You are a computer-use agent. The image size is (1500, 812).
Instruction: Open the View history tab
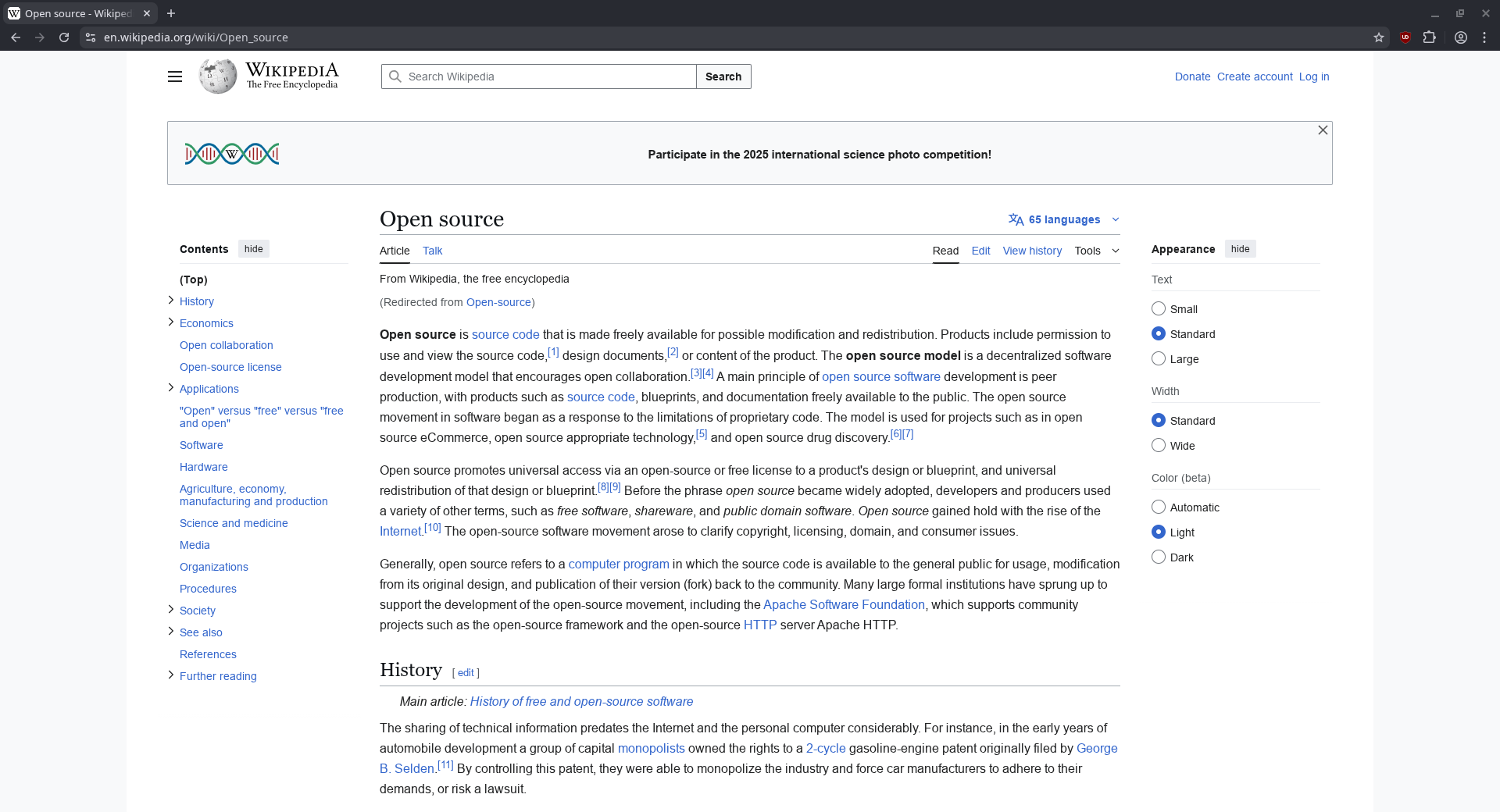tap(1032, 251)
